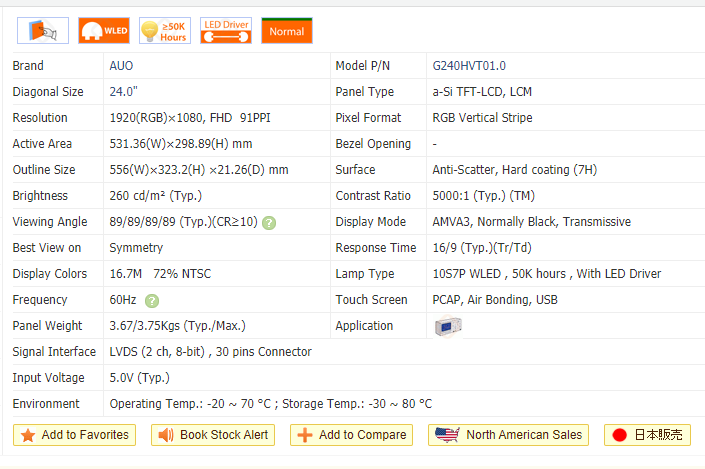Click the ≥50K Hours lifetime badge
Viewport: 705px width, 469px height.
(165, 31)
